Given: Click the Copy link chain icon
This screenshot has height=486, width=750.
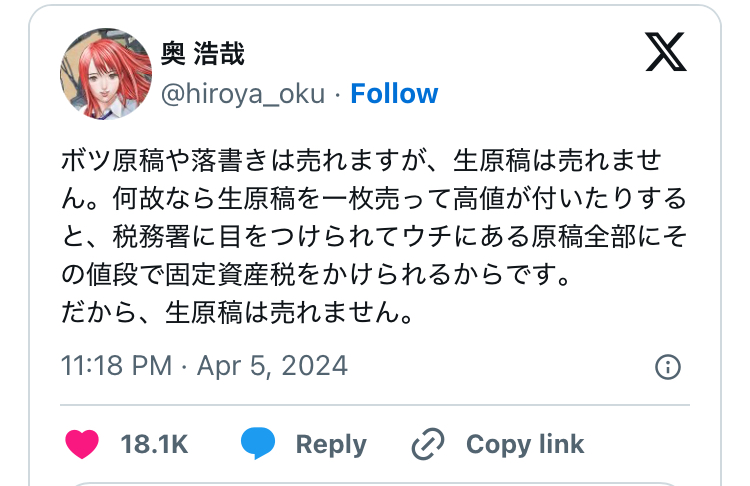Looking at the screenshot, I should tap(428, 444).
